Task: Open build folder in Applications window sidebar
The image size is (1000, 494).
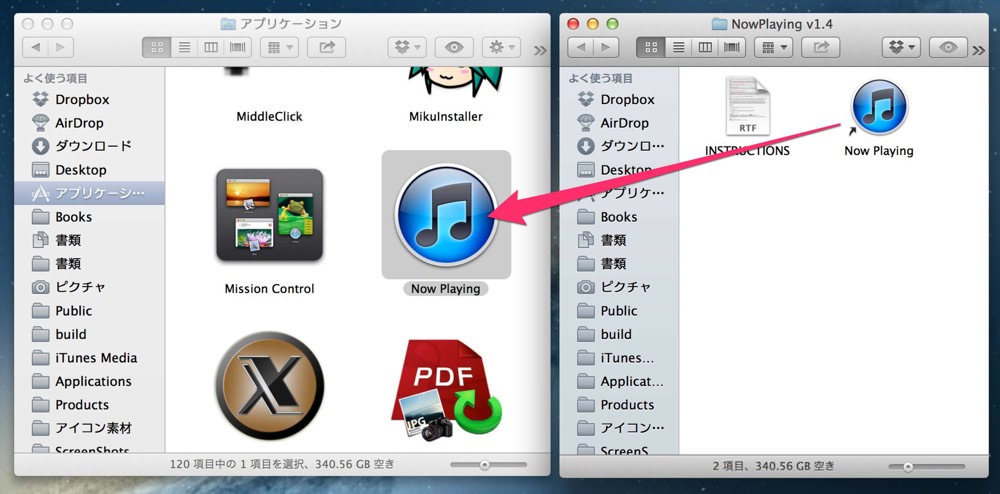Action: pyautogui.click(x=71, y=334)
